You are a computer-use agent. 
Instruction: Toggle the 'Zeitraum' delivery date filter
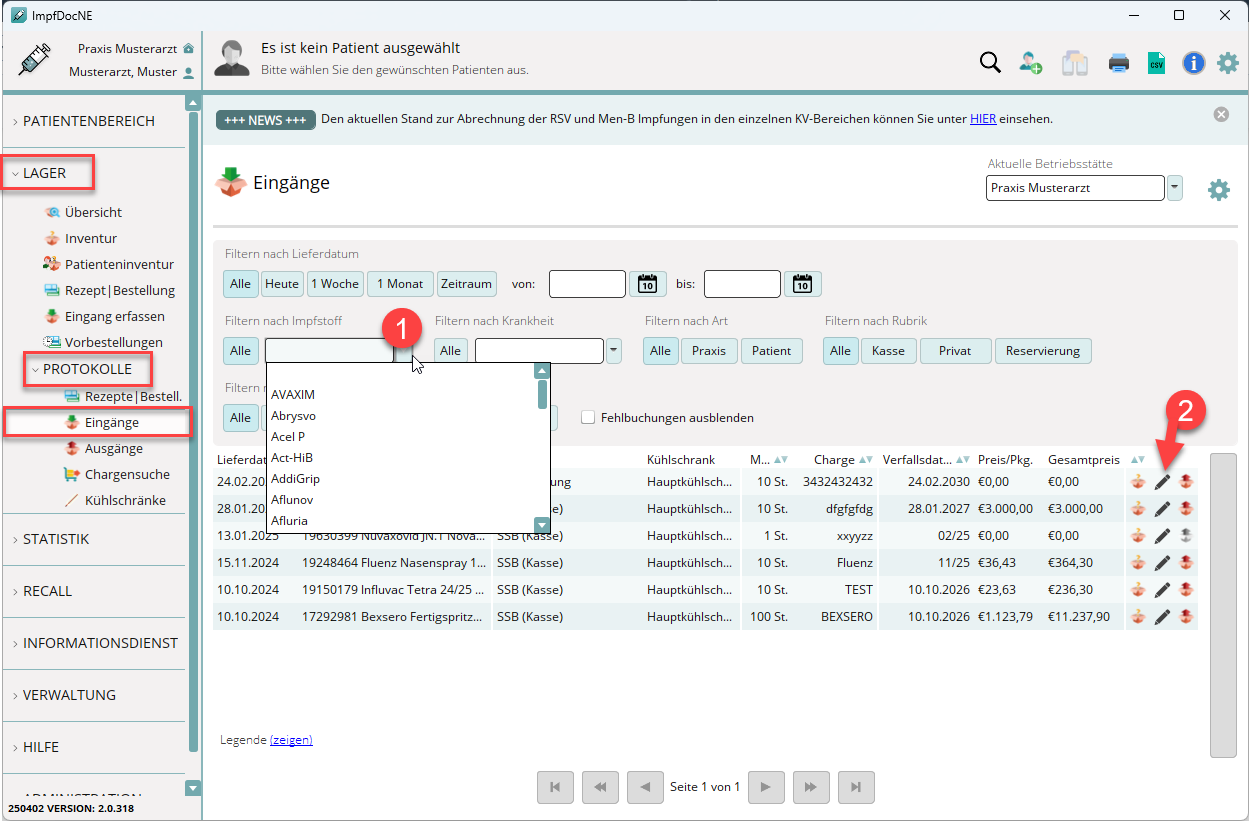(x=467, y=284)
